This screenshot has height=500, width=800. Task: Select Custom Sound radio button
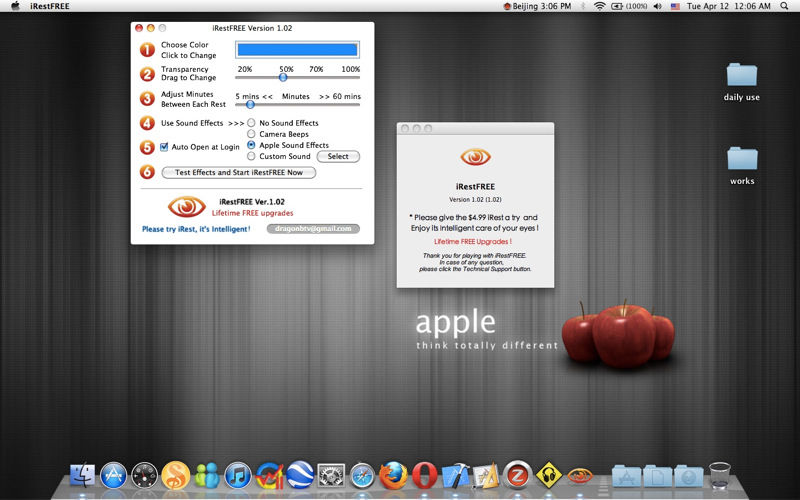coord(251,156)
